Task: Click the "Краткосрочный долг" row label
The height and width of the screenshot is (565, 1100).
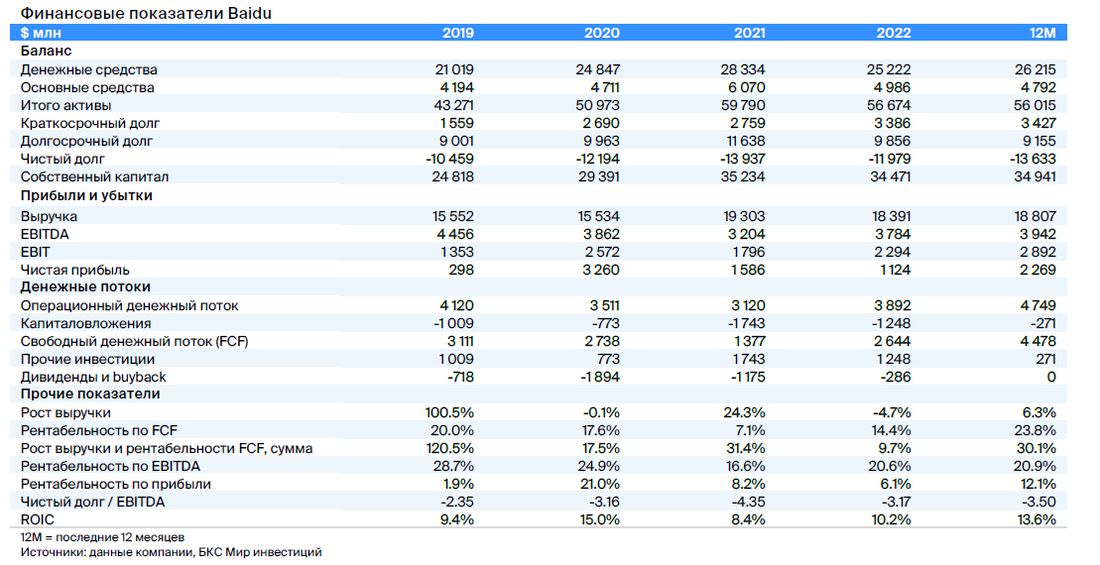Action: pos(90,124)
